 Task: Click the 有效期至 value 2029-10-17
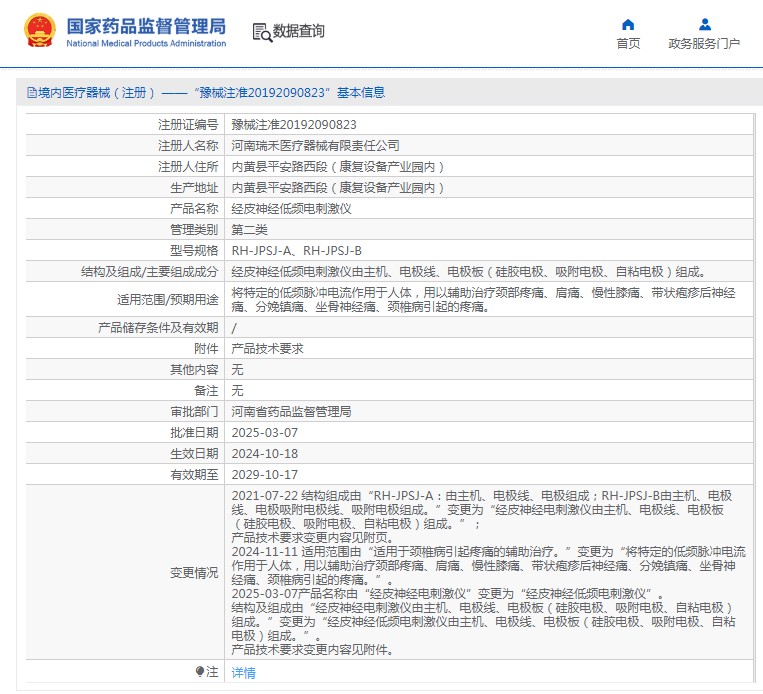264,474
